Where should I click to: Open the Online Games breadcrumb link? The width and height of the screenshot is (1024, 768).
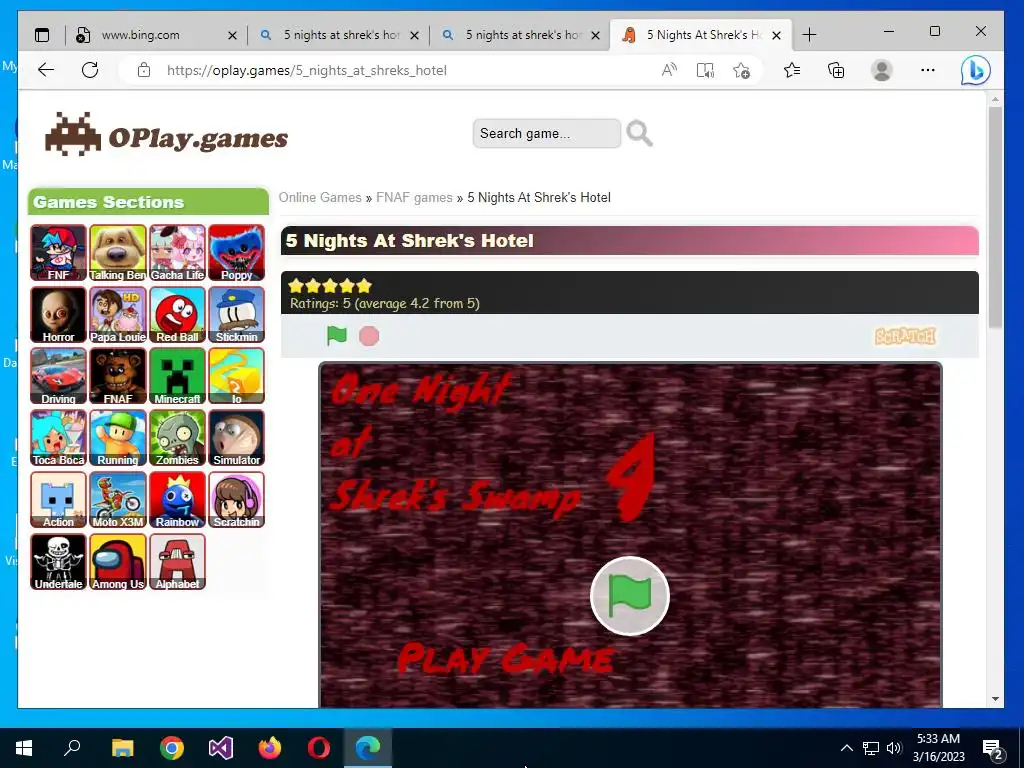tap(320, 197)
